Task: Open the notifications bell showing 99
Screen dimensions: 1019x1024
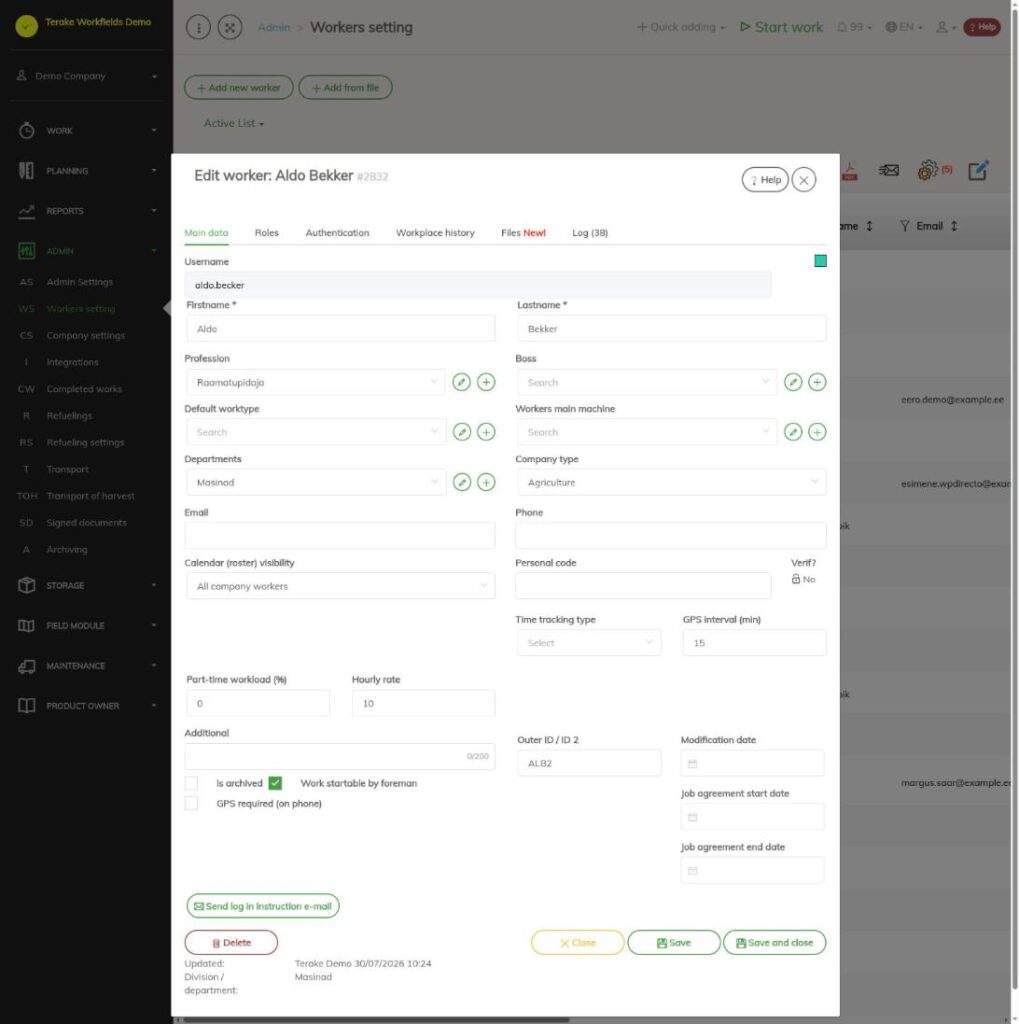Action: tap(854, 27)
